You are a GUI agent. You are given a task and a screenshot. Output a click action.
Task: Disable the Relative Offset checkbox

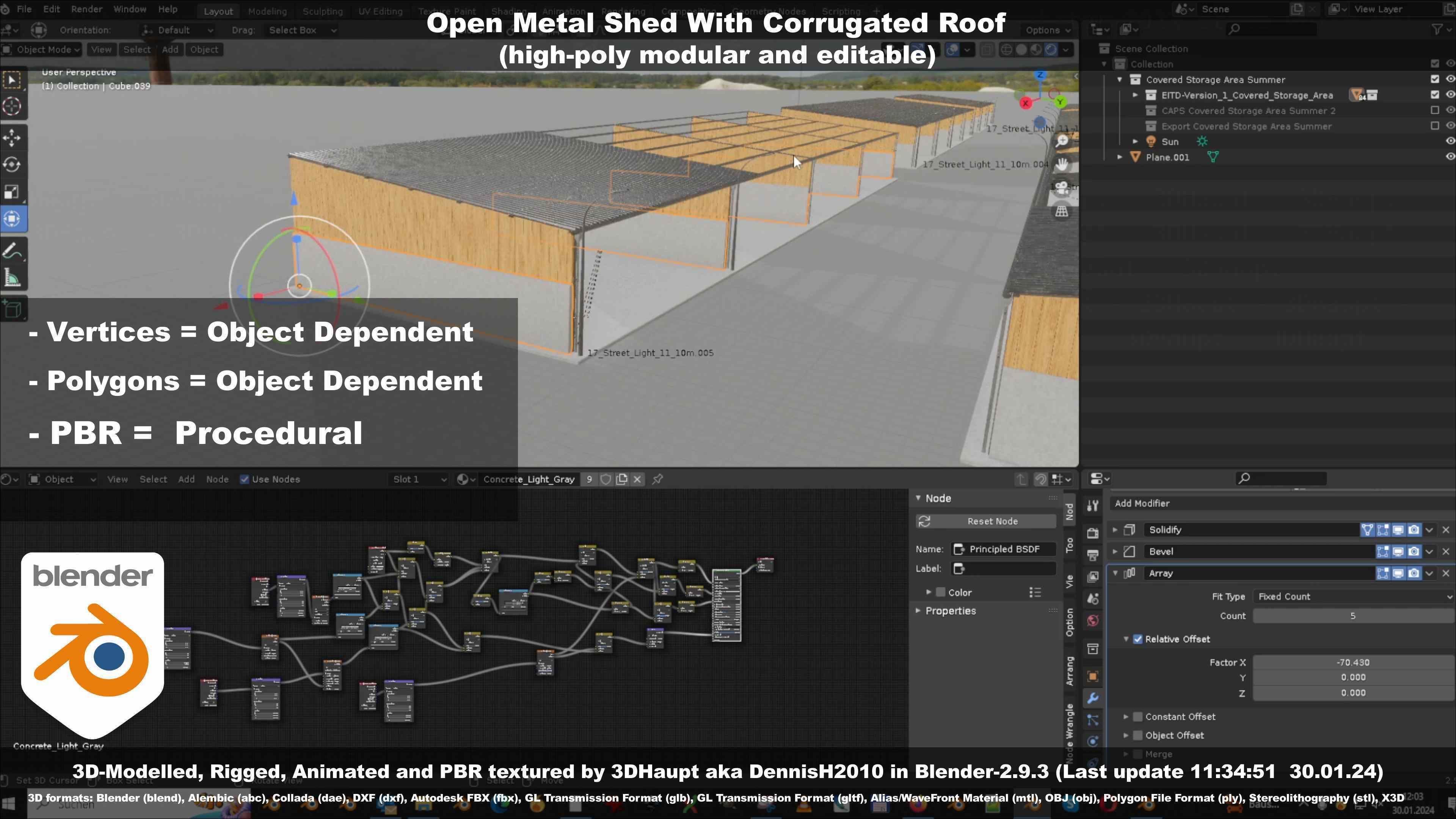[x=1138, y=639]
